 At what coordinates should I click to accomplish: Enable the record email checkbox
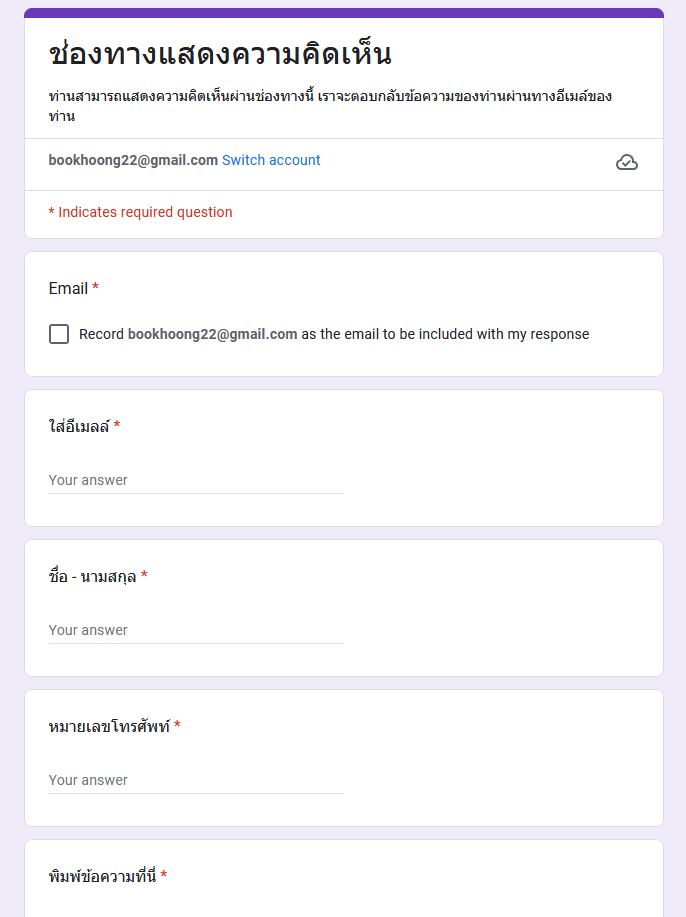pyautogui.click(x=59, y=334)
